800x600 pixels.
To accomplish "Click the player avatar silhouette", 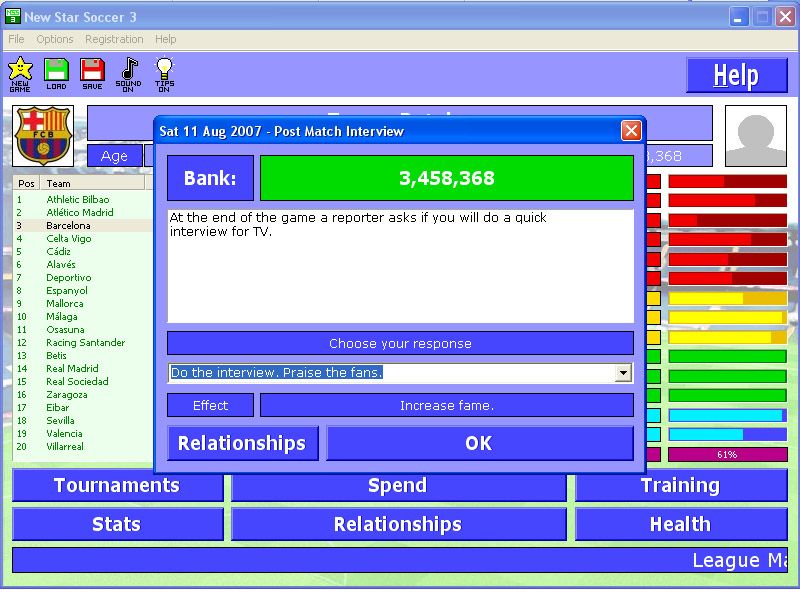I will coord(755,136).
